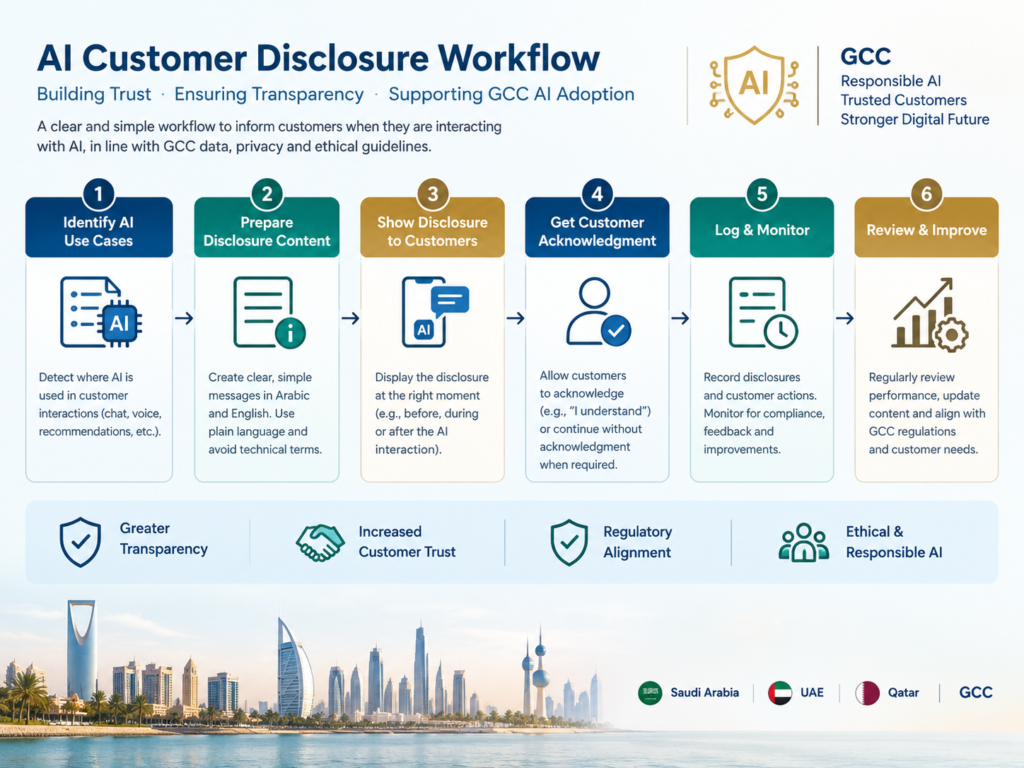Click the Saudi Arabia flag icon
The image size is (1024, 768).
point(650,693)
